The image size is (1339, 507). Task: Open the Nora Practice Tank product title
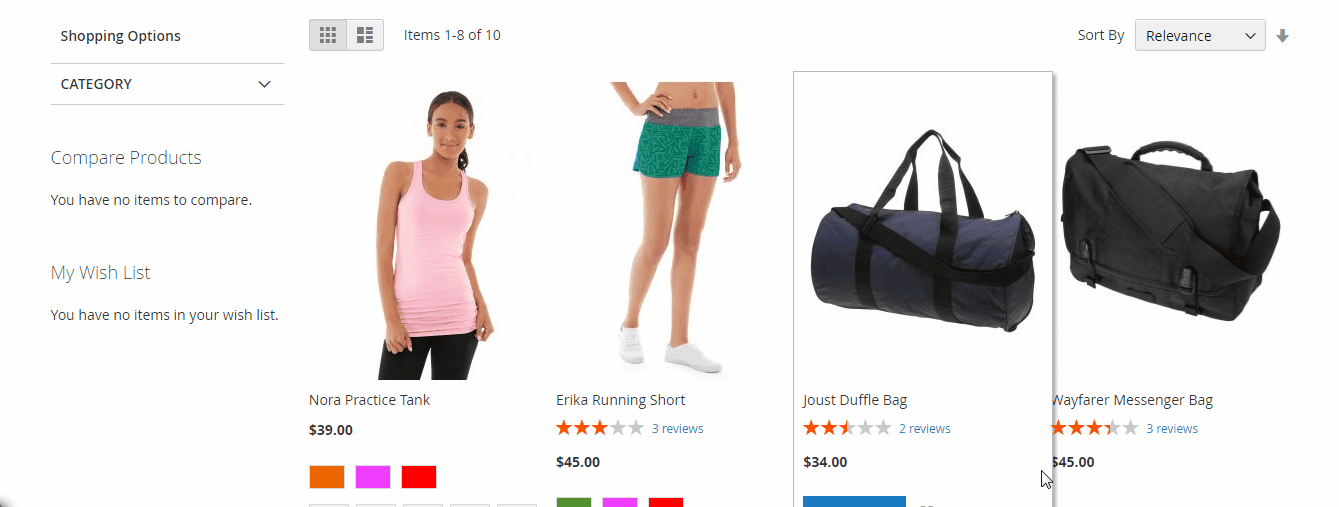point(369,400)
